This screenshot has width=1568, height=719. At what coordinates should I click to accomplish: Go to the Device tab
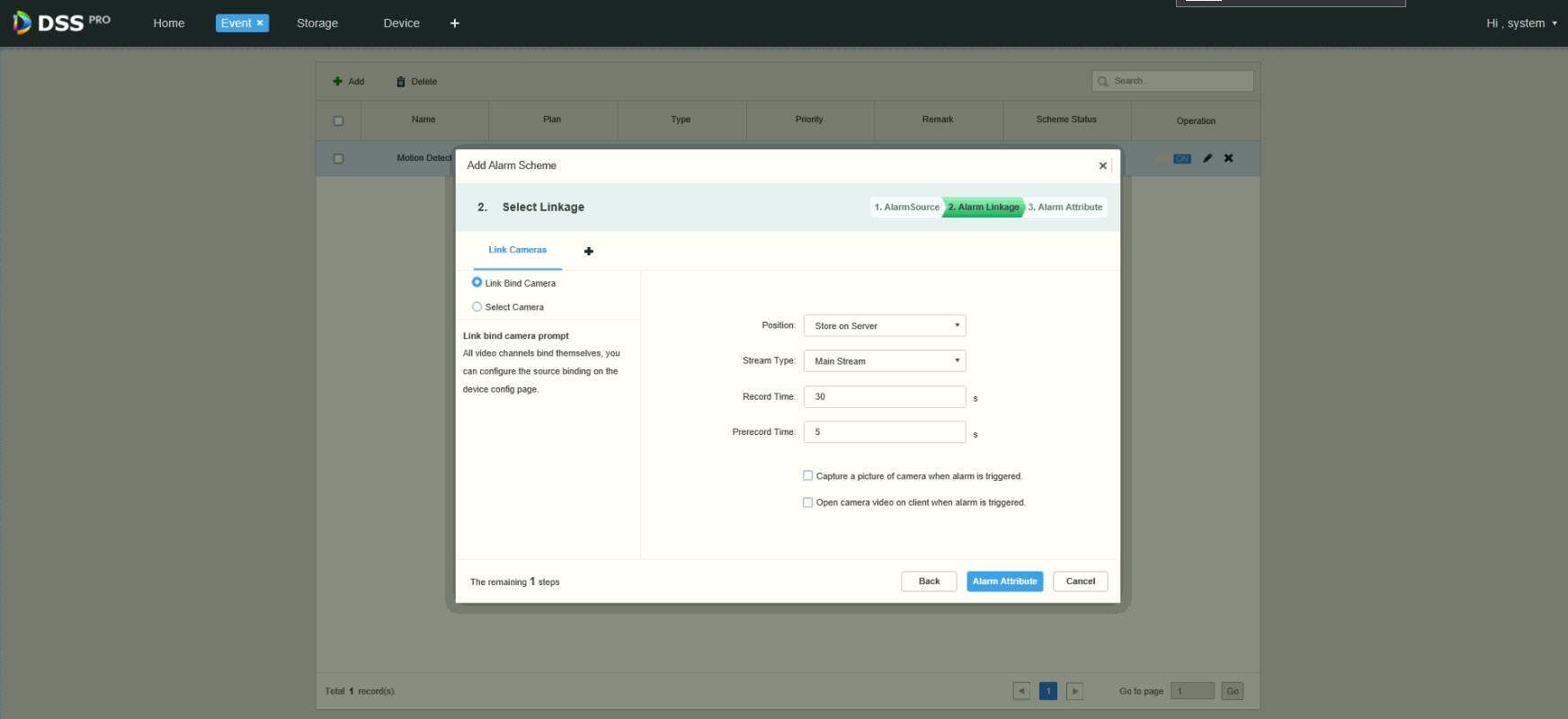pyautogui.click(x=401, y=23)
